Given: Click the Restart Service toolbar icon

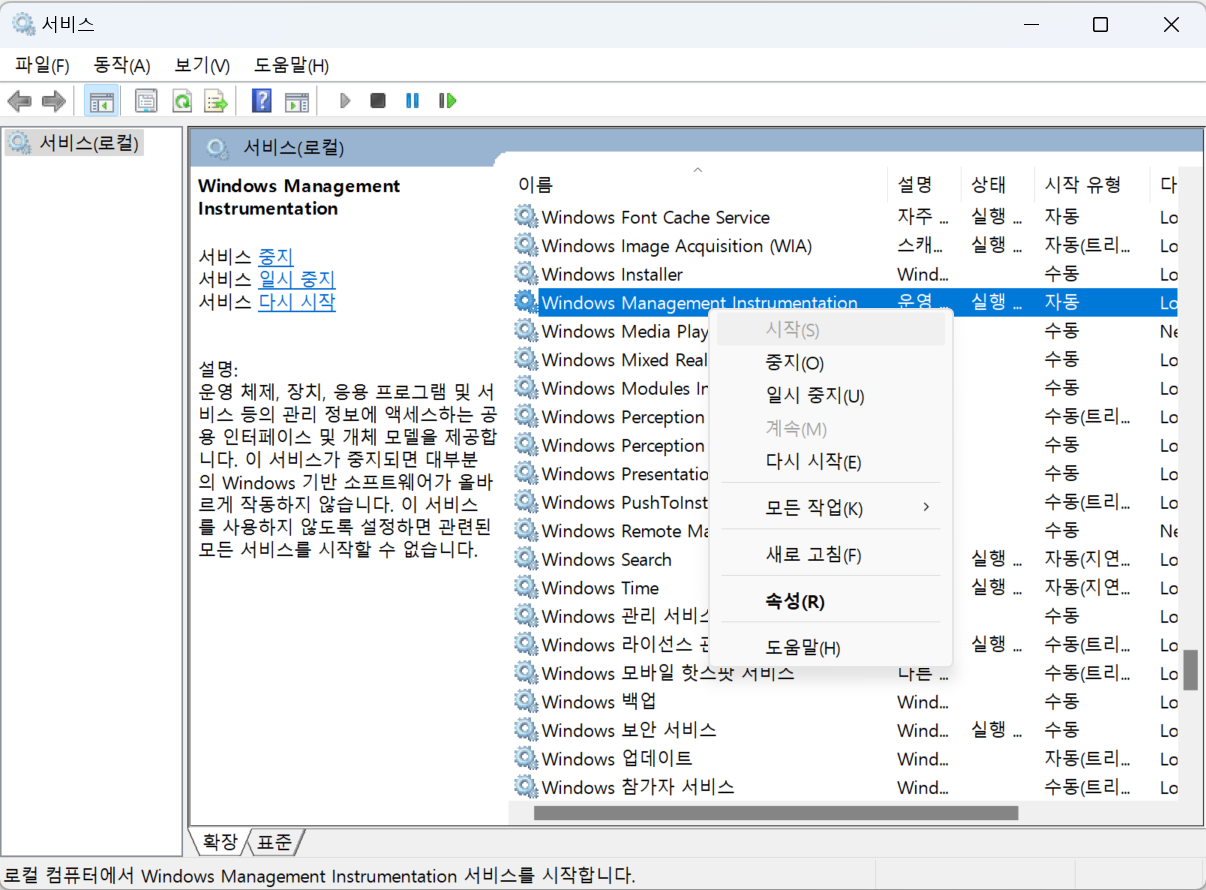Looking at the screenshot, I should [447, 101].
